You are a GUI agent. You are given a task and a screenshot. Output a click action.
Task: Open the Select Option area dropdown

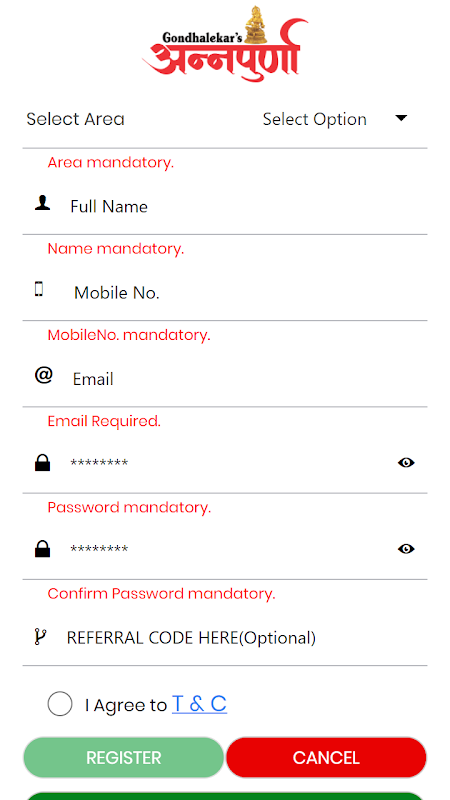click(x=336, y=119)
